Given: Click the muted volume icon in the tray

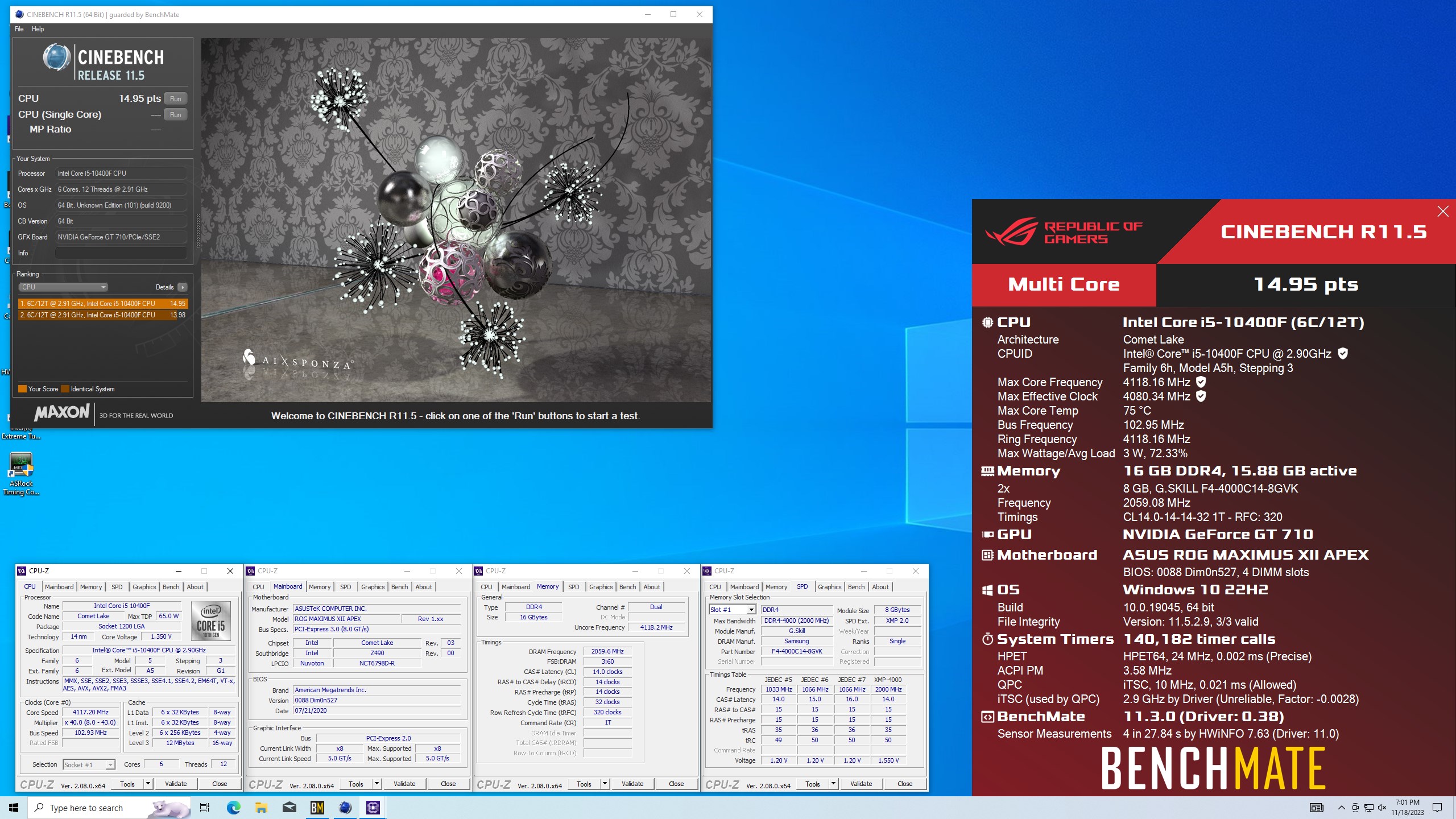Looking at the screenshot, I should [1381, 808].
